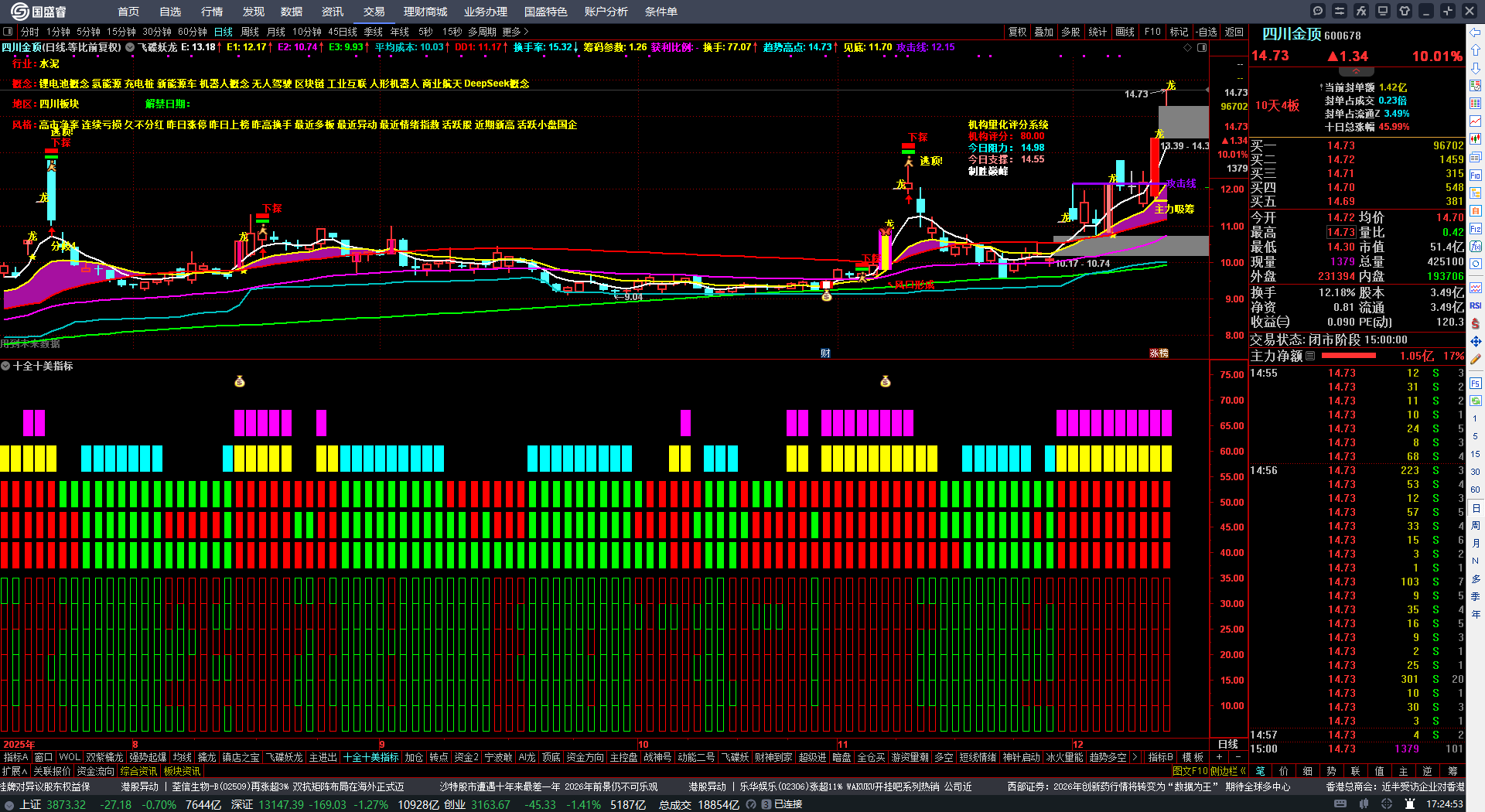
Task: Open the red line trend chart sidebar icon
Action: [1476, 121]
